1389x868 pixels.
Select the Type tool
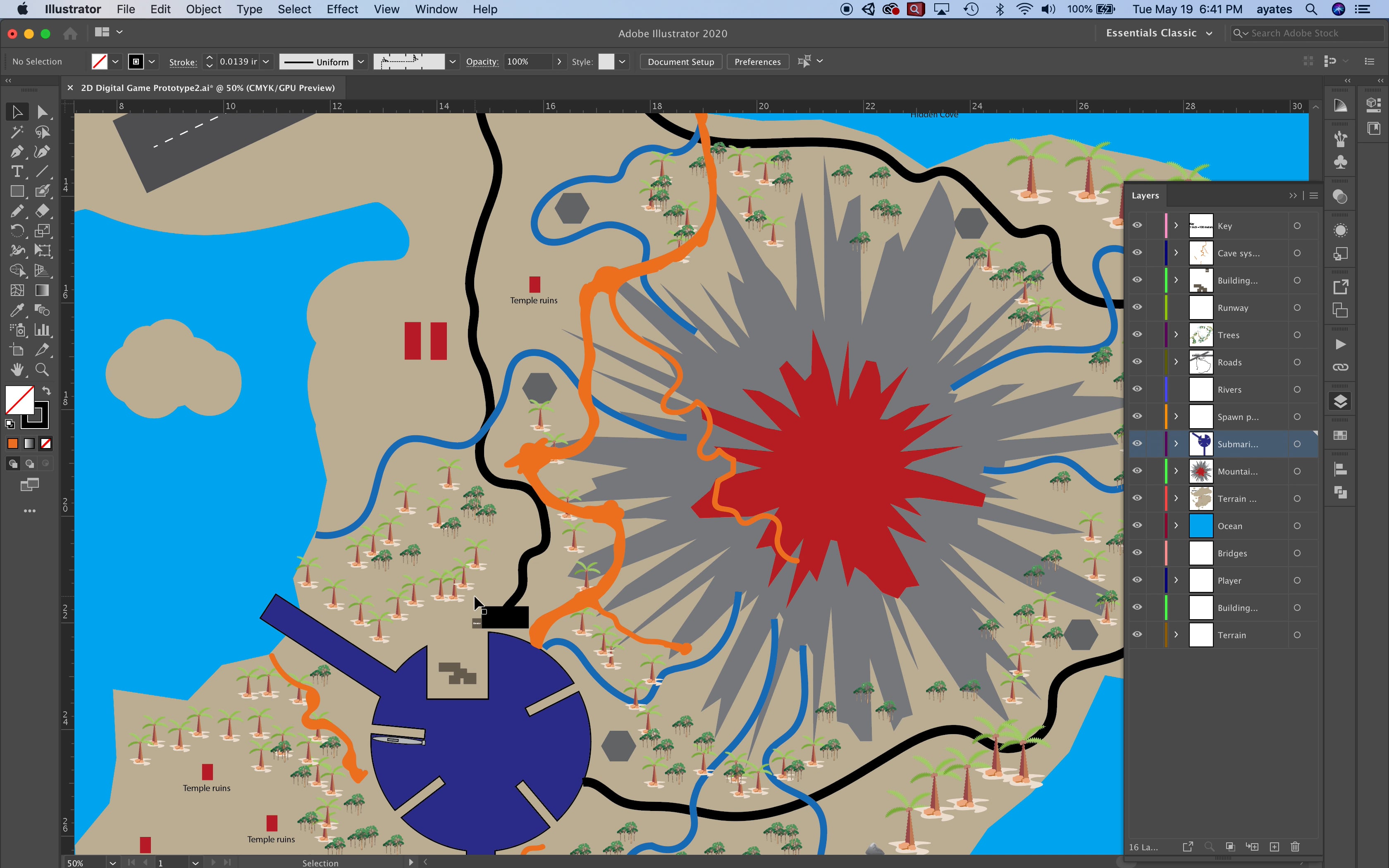coord(17,171)
